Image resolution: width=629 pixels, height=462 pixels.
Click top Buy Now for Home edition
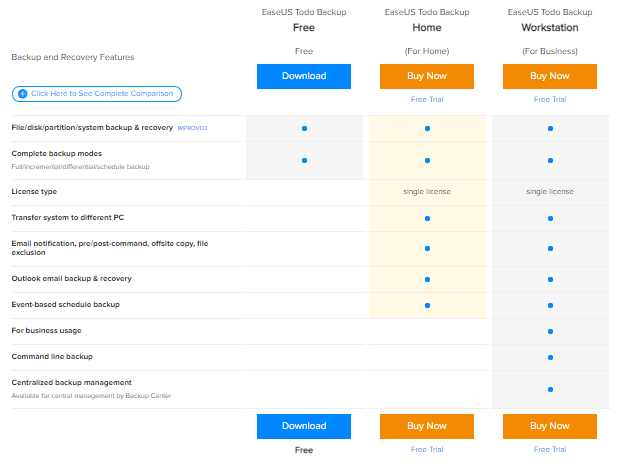[427, 76]
